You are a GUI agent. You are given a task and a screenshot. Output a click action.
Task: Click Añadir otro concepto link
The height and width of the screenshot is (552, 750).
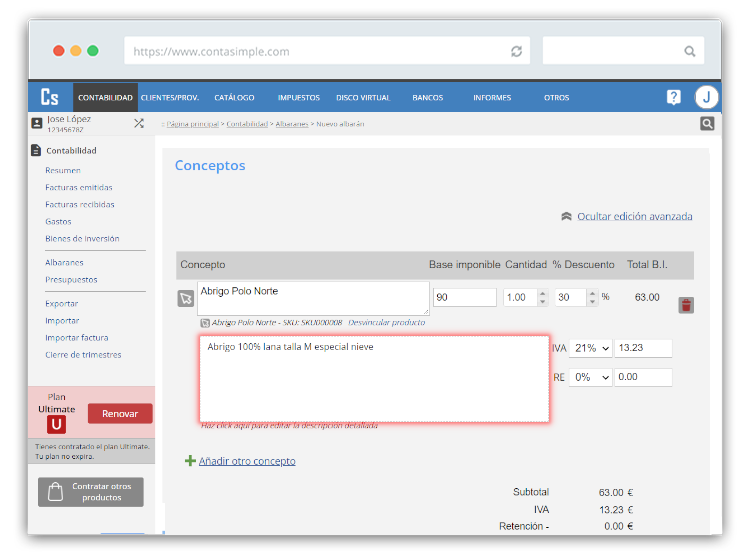point(247,461)
